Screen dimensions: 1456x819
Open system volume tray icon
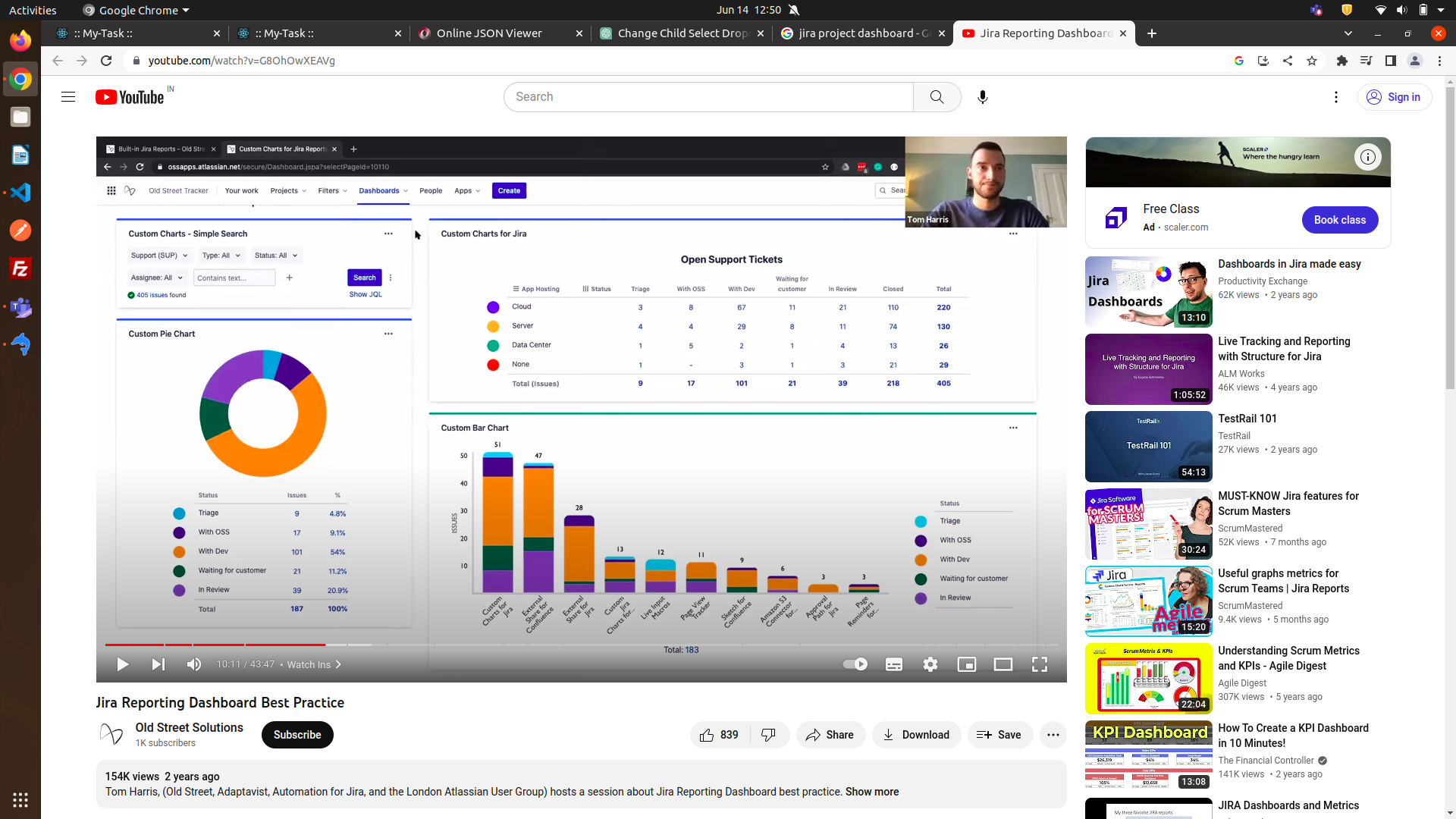(1401, 10)
